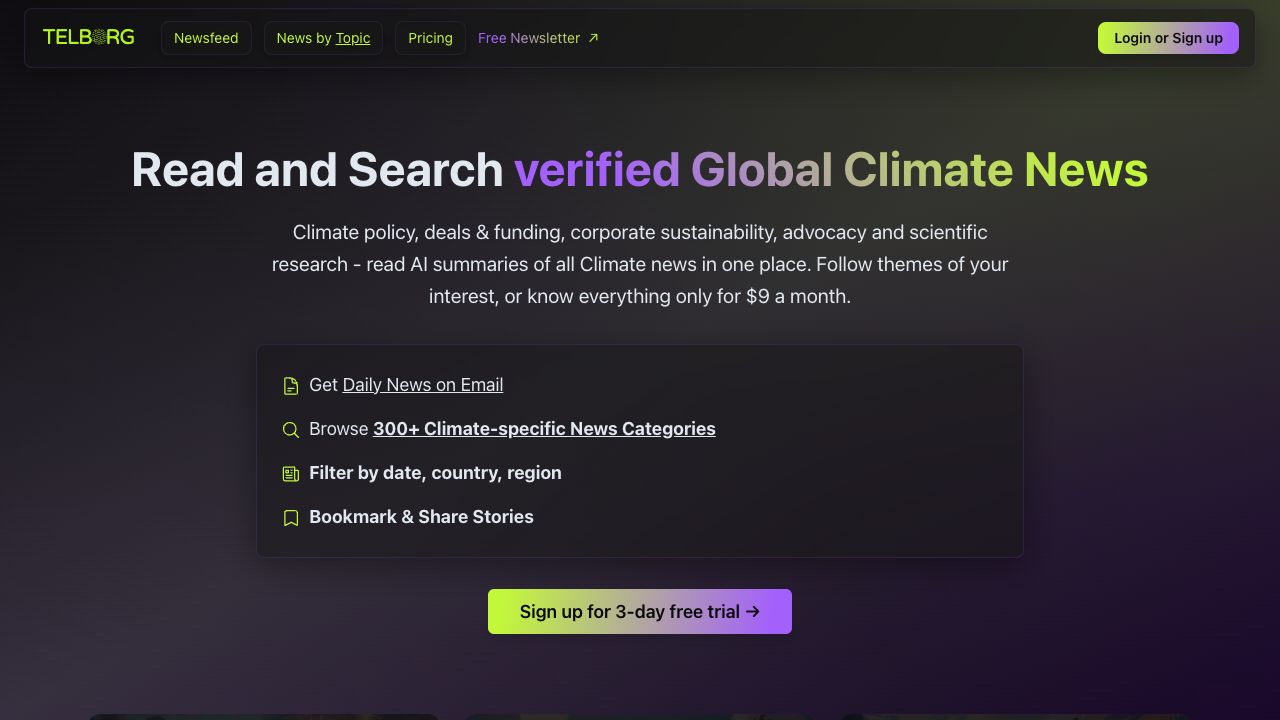The width and height of the screenshot is (1280, 720).
Task: Click the paragraph mentioning $9 a month
Action: (x=640, y=264)
